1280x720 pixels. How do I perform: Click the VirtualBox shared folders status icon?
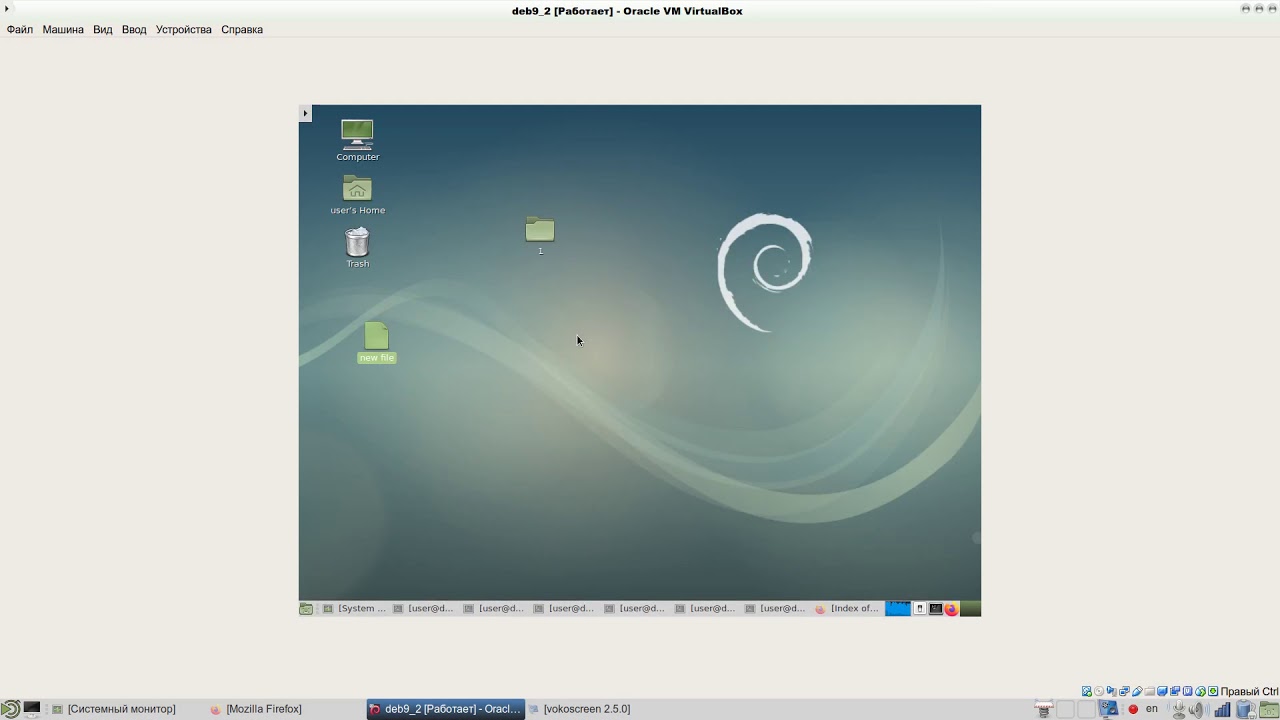click(x=1150, y=691)
